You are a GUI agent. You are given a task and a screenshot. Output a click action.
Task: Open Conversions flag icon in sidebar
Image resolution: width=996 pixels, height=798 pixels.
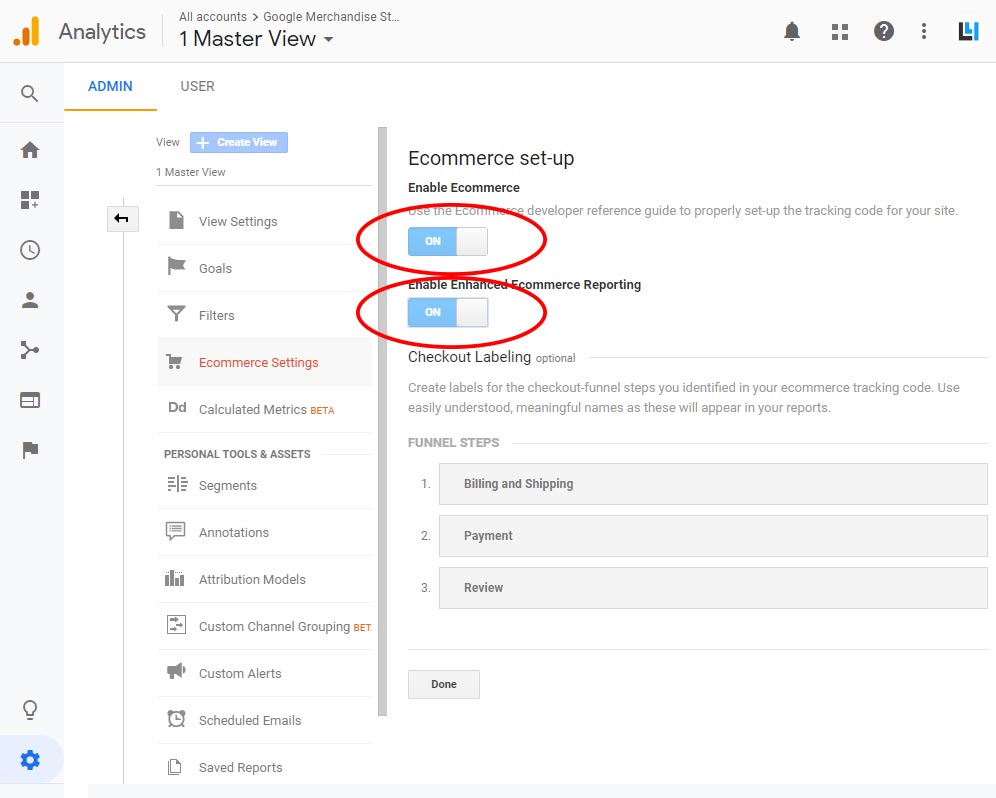(30, 450)
